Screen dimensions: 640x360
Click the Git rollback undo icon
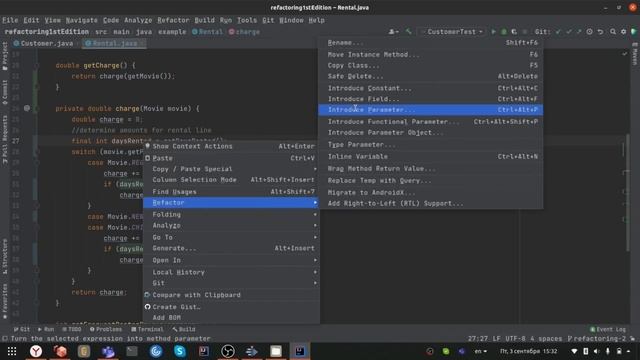600,32
